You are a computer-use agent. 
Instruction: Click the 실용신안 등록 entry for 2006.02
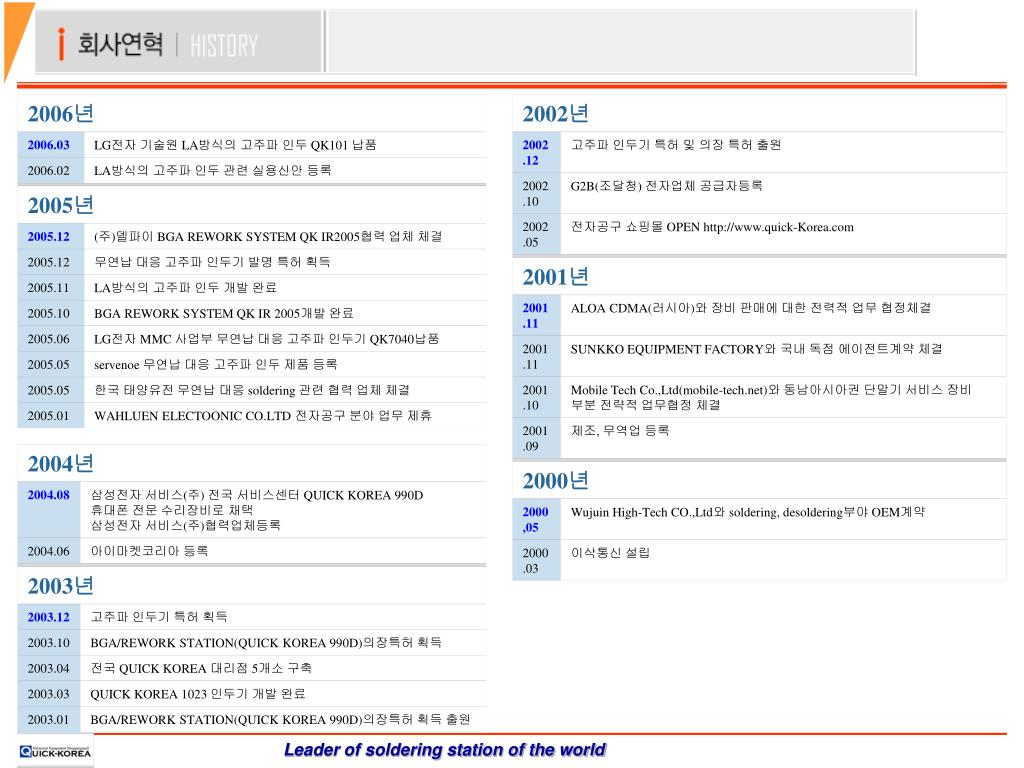point(212,170)
